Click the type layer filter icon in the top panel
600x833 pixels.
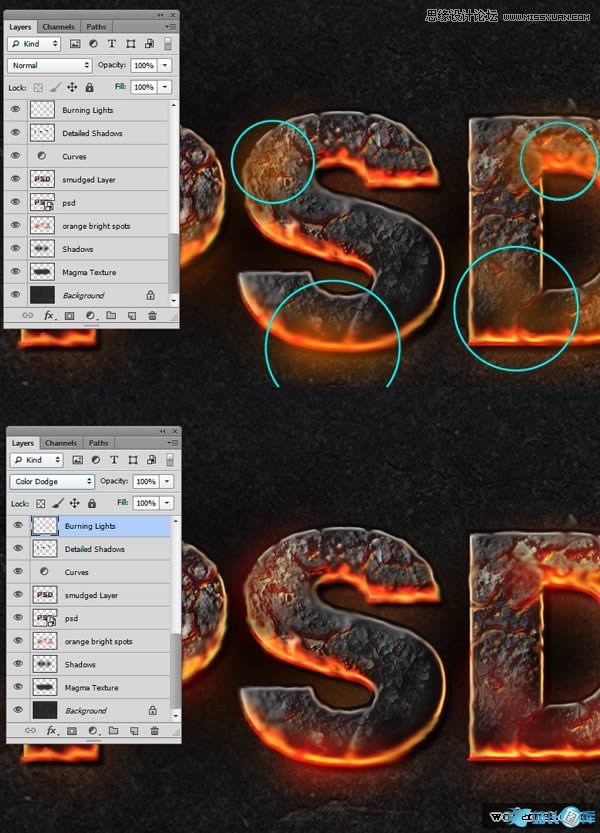tap(111, 44)
